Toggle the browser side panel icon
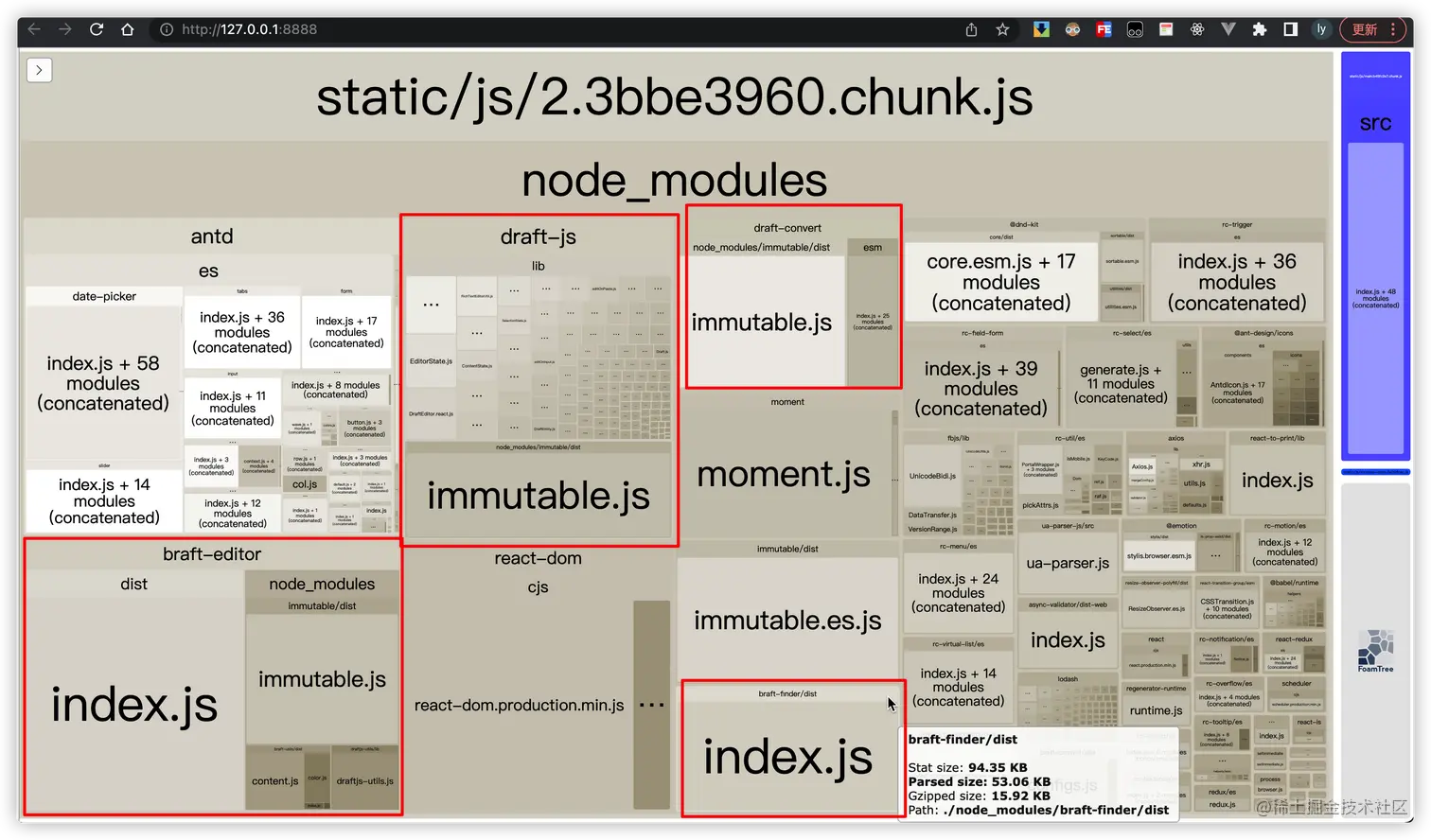 point(1290,29)
